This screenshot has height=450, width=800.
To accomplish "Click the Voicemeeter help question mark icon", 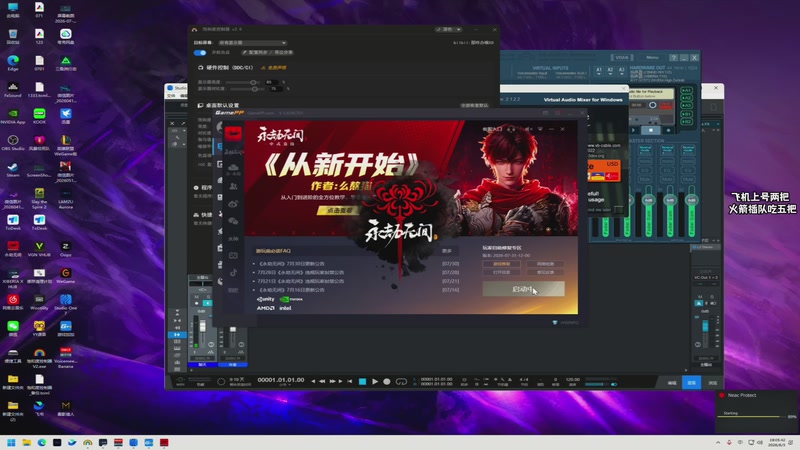I will (x=673, y=58).
